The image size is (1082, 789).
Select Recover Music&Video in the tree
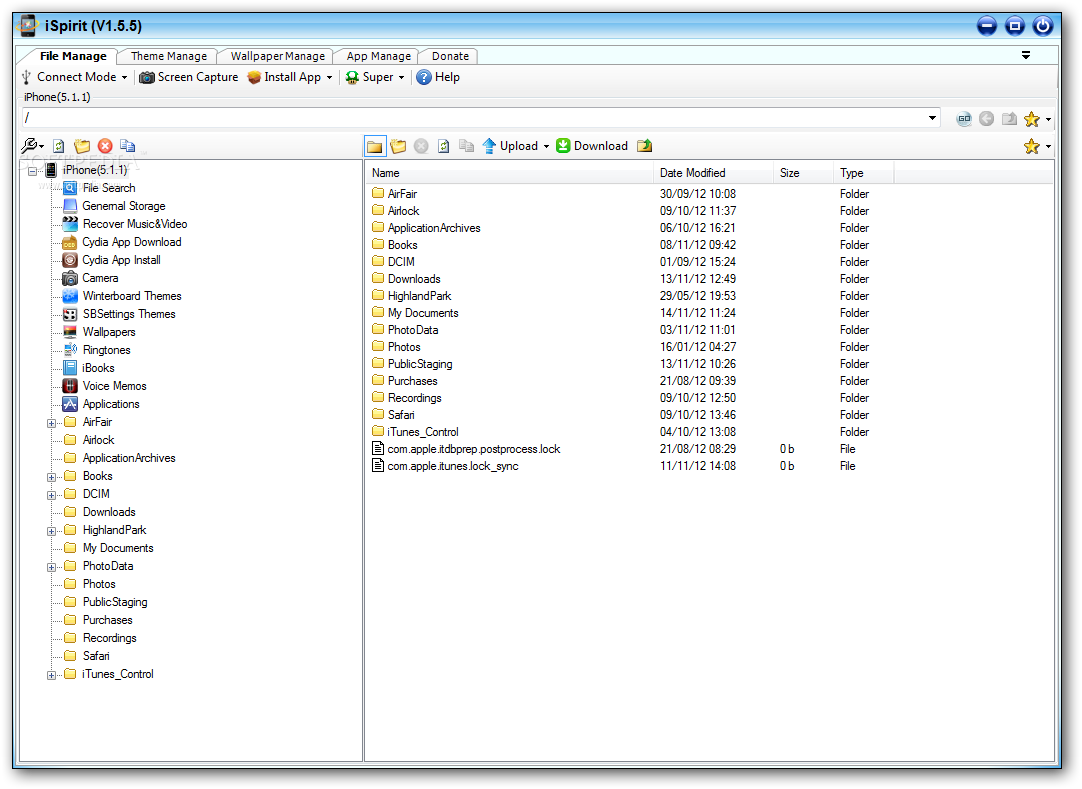tap(135, 224)
